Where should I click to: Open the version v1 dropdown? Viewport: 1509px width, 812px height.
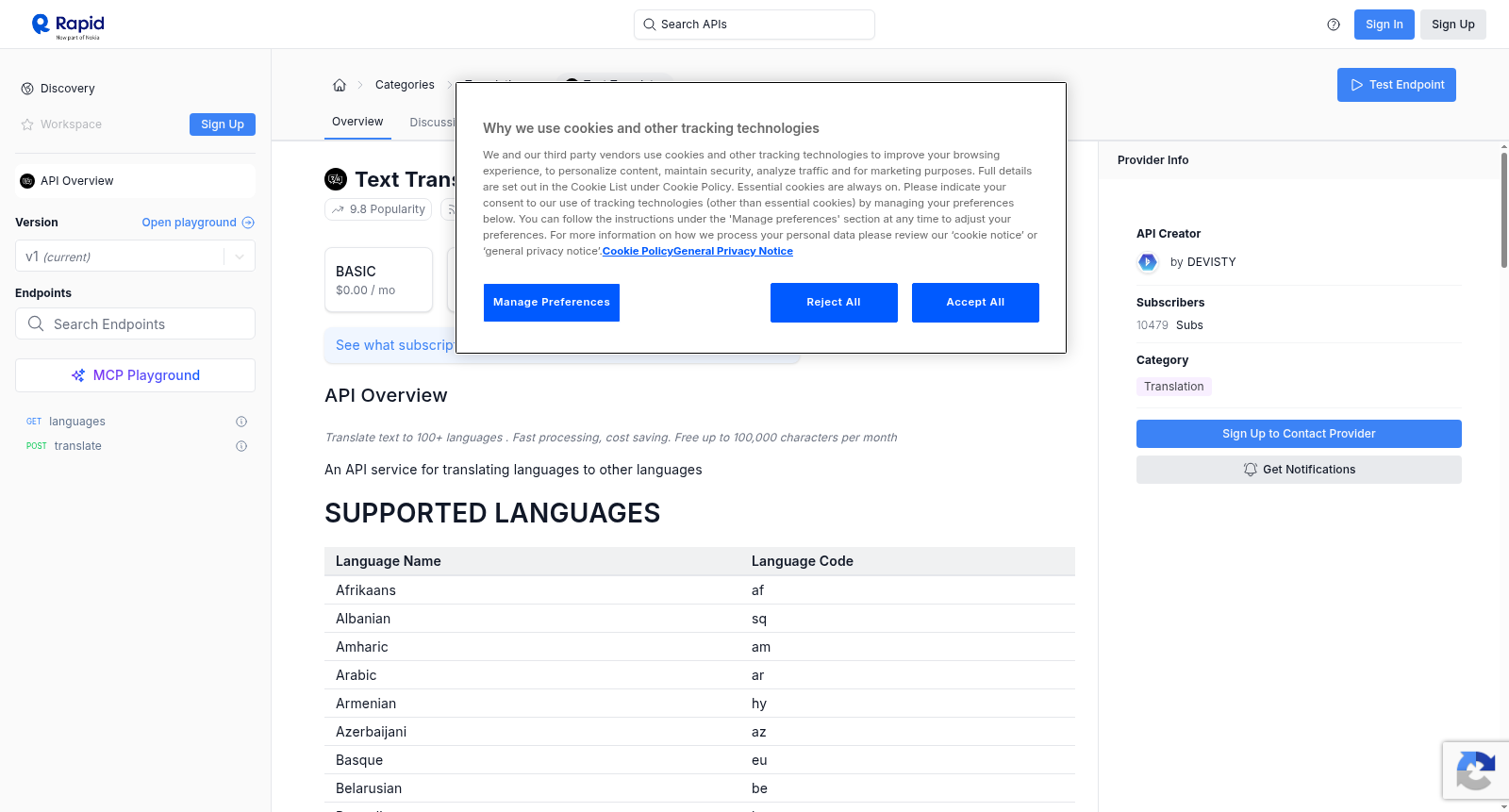click(x=135, y=257)
